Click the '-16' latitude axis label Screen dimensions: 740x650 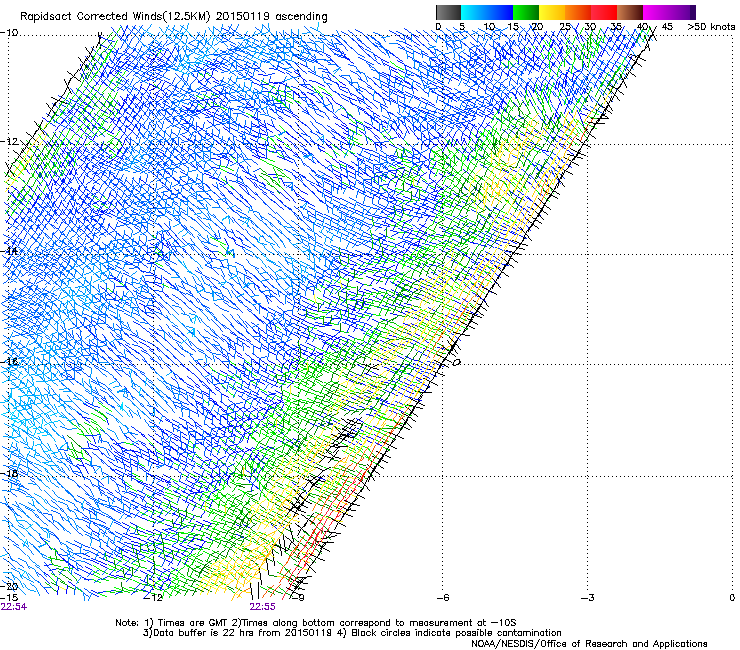pyautogui.click(x=9, y=362)
